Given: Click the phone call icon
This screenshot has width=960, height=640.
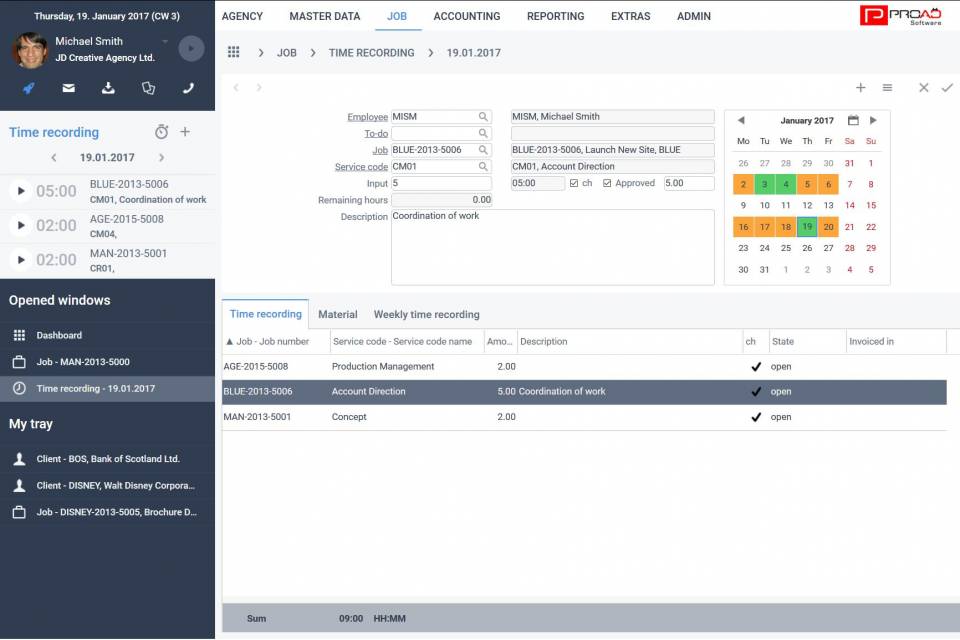Looking at the screenshot, I should pos(188,88).
